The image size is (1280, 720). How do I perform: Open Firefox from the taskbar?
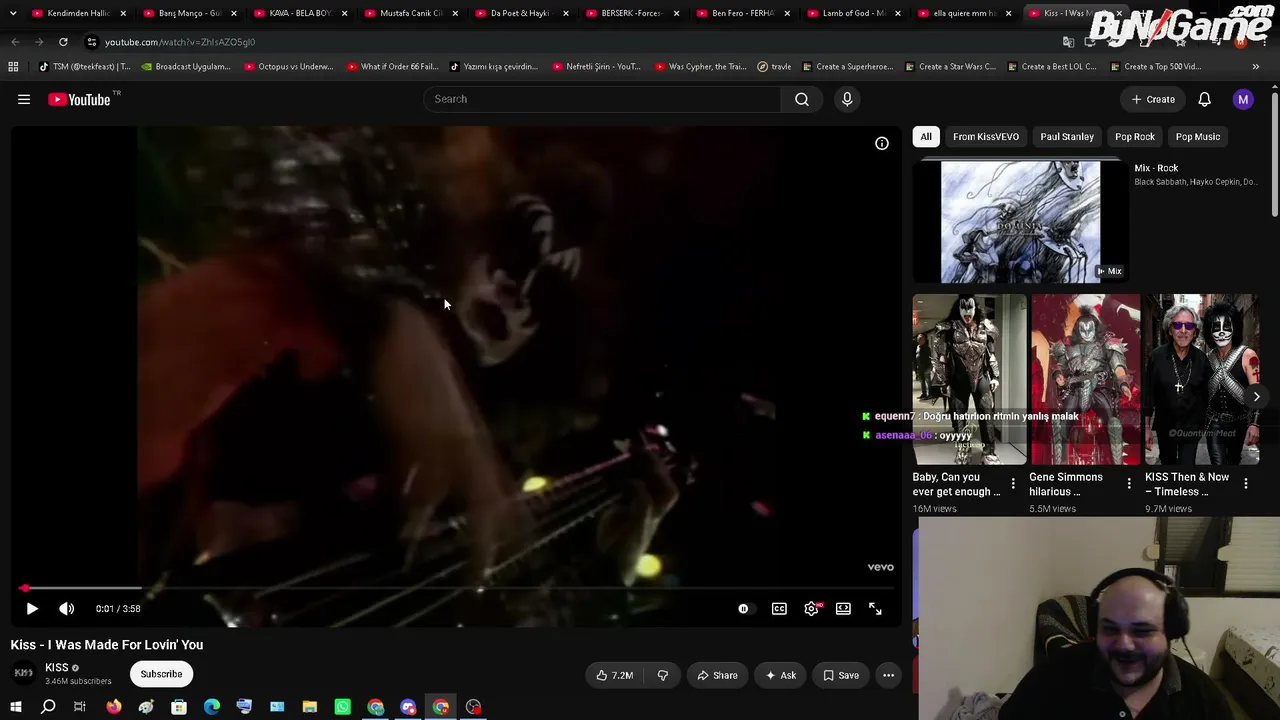[x=114, y=707]
